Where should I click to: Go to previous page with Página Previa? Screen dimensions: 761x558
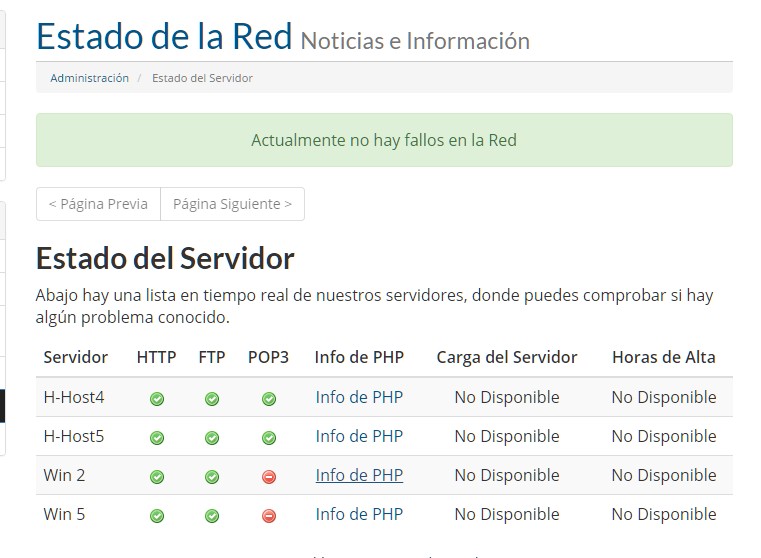[x=98, y=204]
